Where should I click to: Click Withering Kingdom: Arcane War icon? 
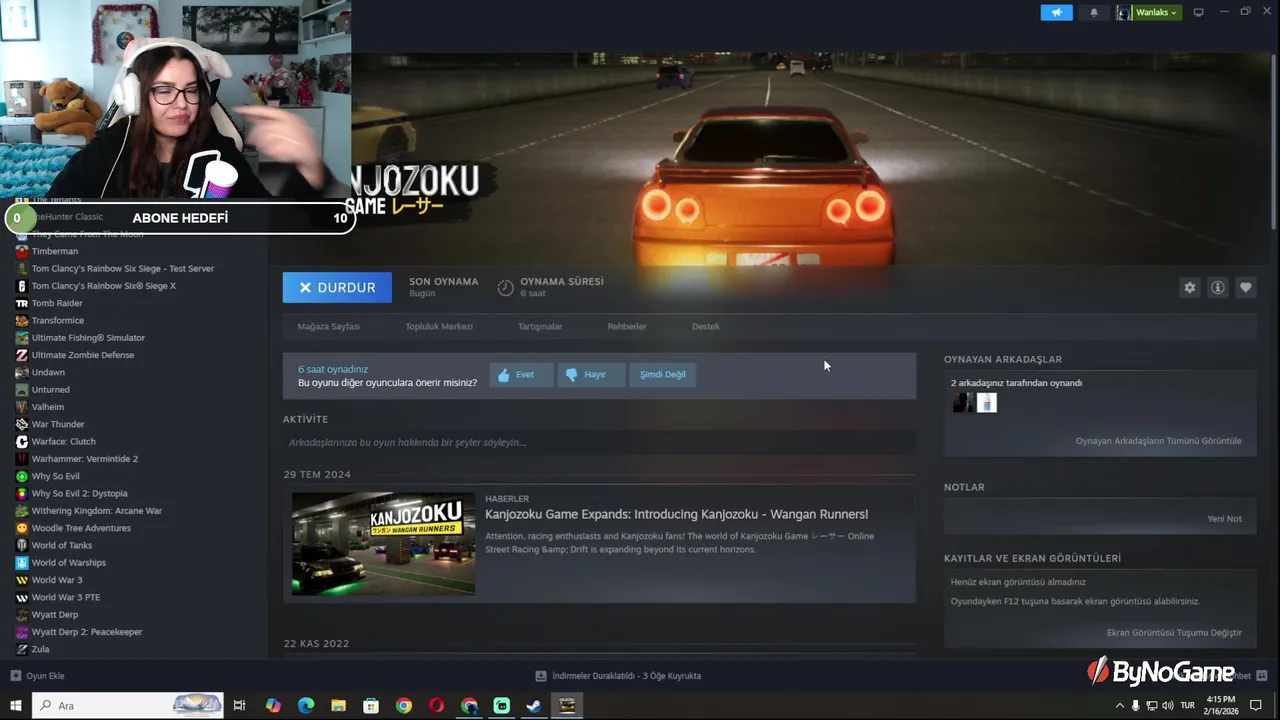(22, 511)
